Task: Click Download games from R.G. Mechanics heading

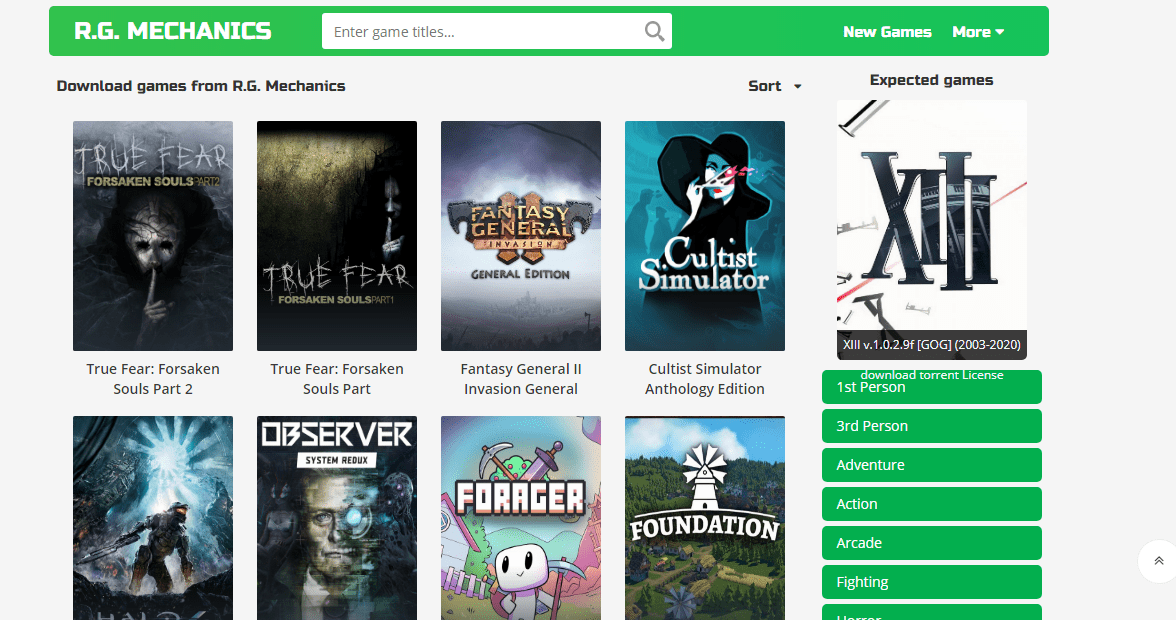Action: pyautogui.click(x=201, y=86)
